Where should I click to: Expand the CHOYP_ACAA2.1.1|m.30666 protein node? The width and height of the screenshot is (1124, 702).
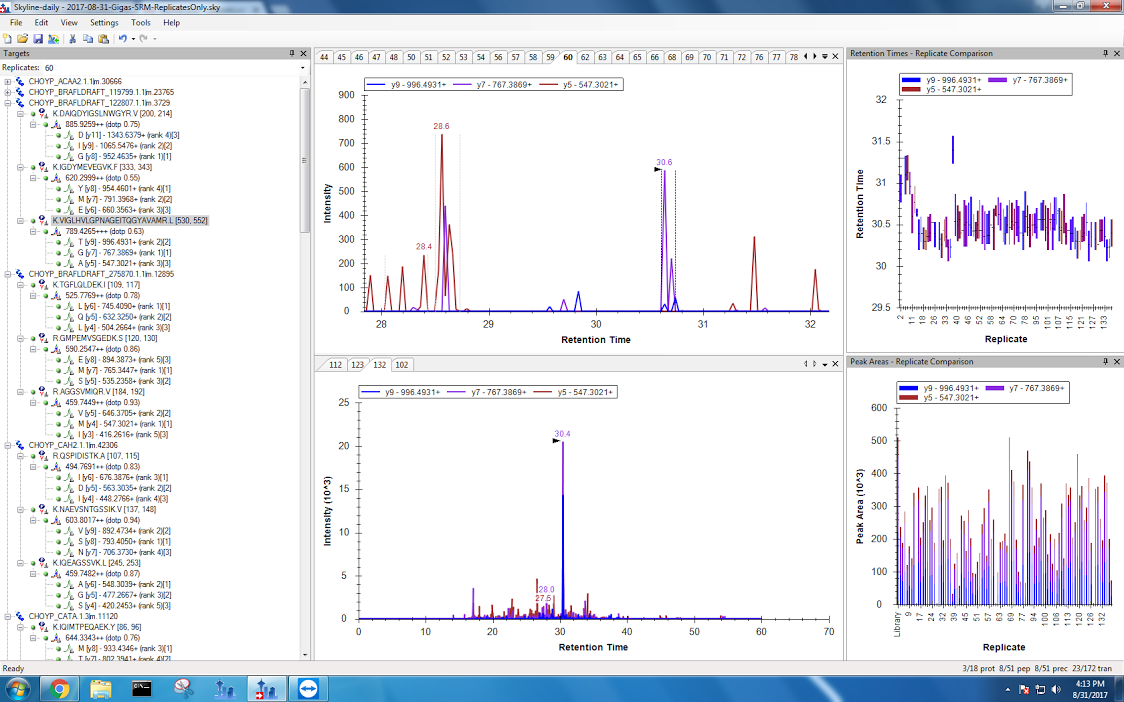[8, 81]
